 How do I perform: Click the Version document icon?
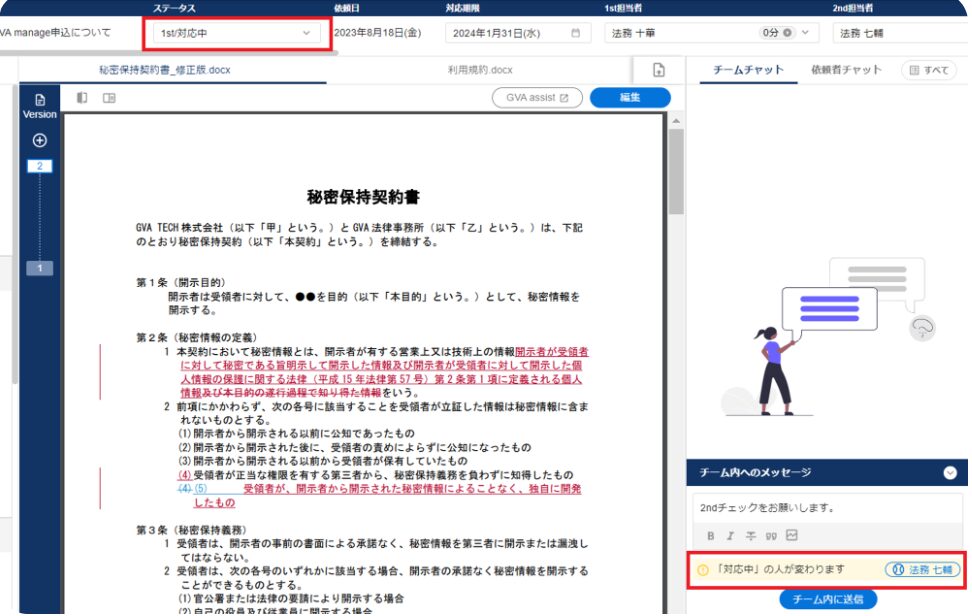click(x=40, y=100)
